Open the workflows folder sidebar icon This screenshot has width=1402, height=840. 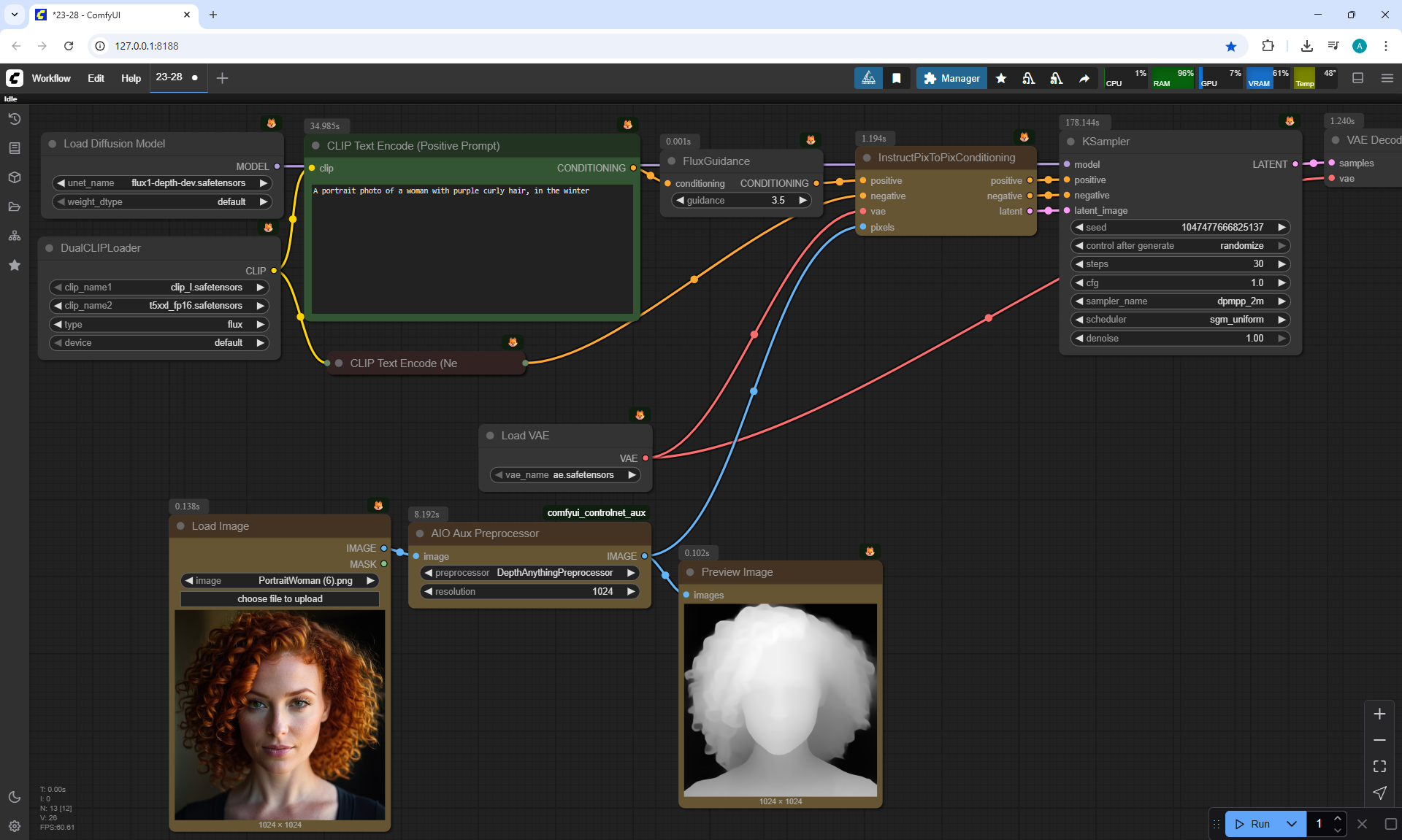pyautogui.click(x=15, y=207)
